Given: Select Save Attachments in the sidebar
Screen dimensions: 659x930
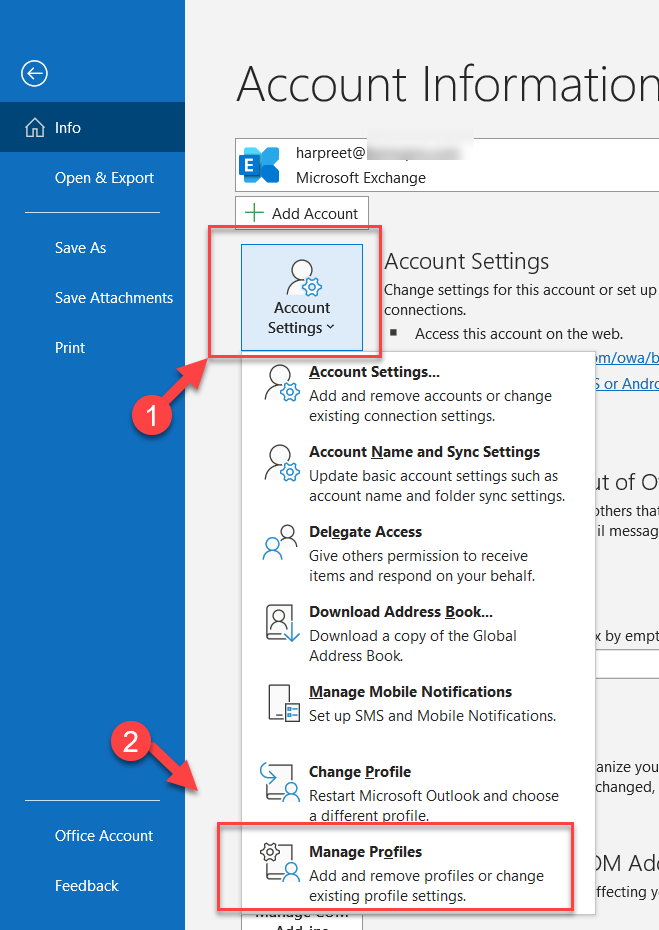Looking at the screenshot, I should [114, 297].
